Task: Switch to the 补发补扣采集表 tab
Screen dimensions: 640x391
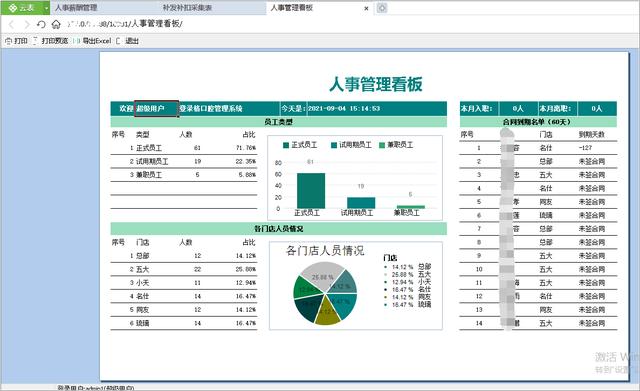Action: pyautogui.click(x=187, y=8)
